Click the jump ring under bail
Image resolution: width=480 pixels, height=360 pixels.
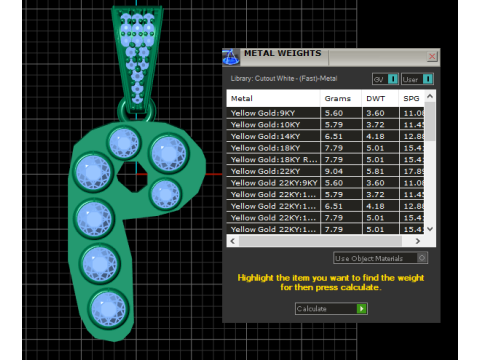[x=137, y=112]
